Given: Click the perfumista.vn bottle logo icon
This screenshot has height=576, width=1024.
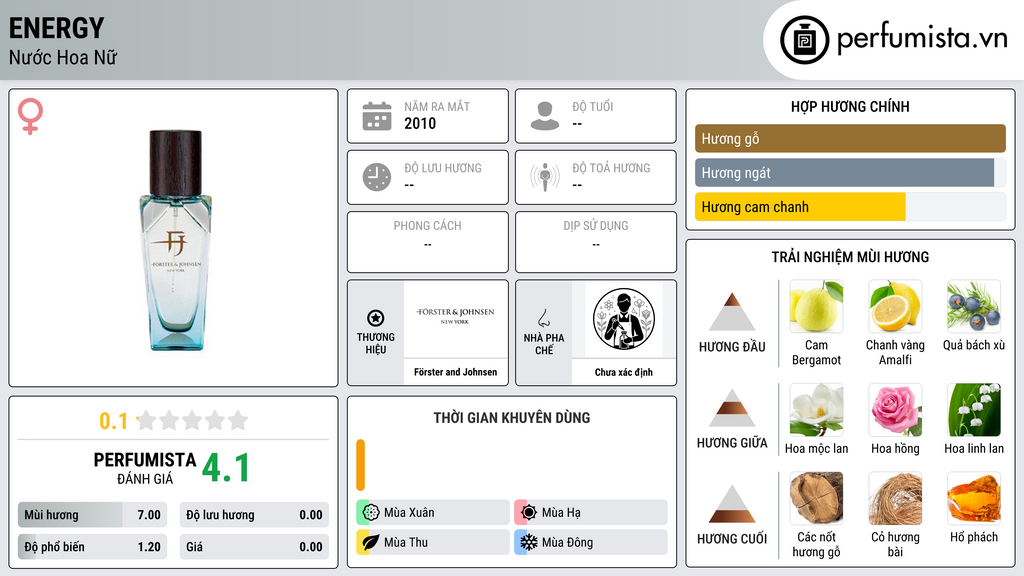Looking at the screenshot, I should pos(804,40).
